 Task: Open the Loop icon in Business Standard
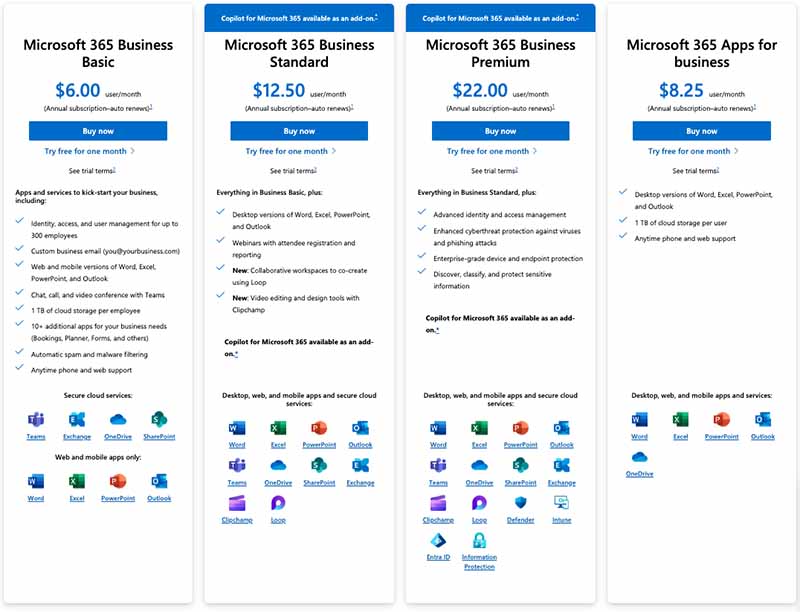coord(278,503)
